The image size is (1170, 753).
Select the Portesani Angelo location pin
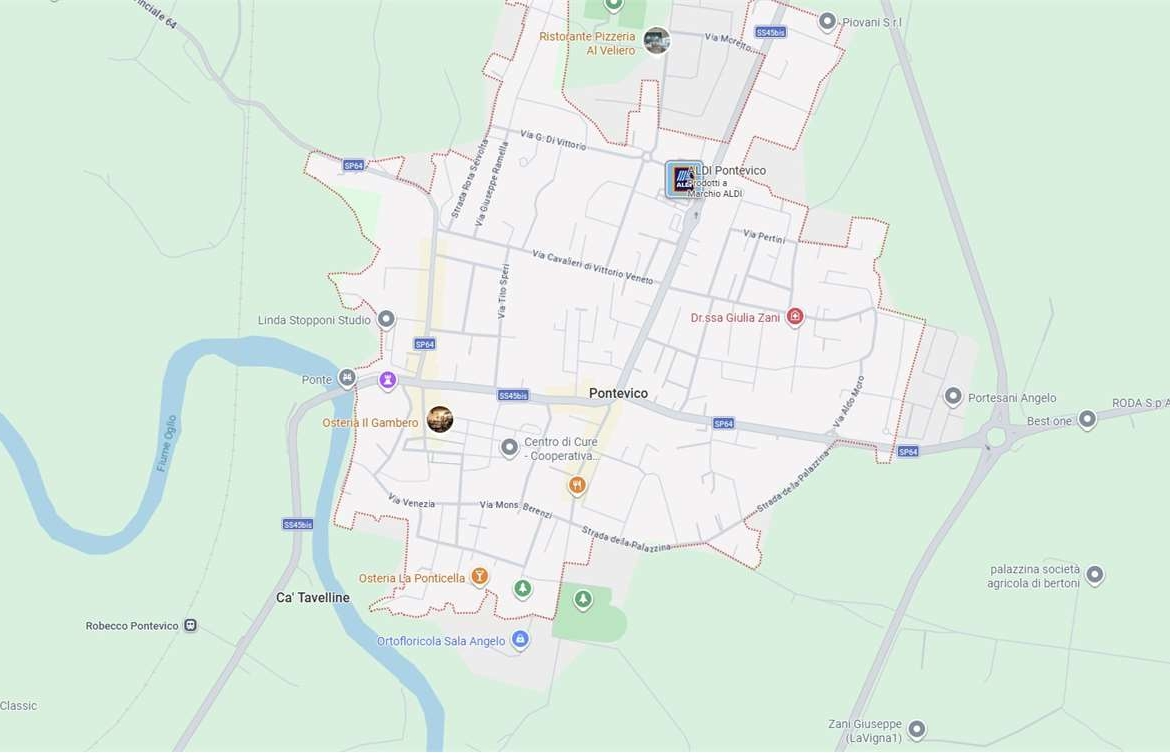953,396
